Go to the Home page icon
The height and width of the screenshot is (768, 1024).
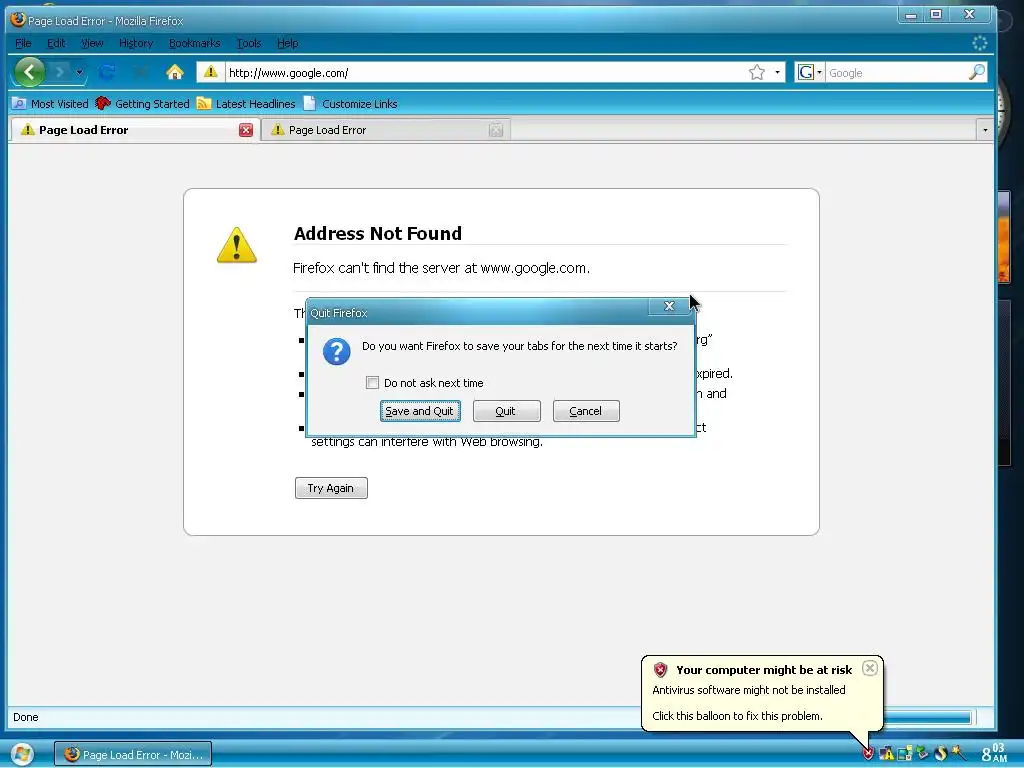(x=174, y=72)
